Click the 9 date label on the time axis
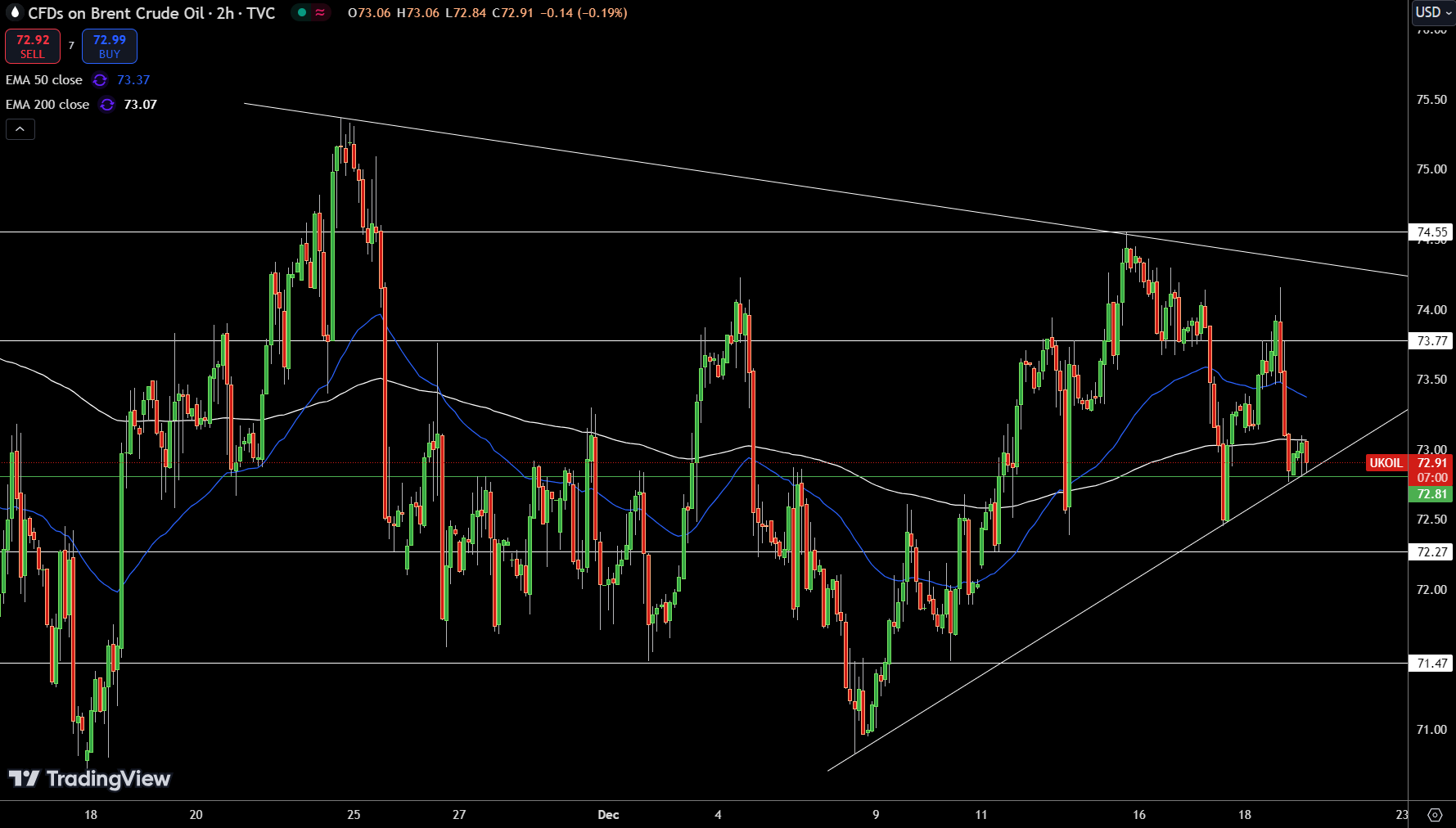 876,815
